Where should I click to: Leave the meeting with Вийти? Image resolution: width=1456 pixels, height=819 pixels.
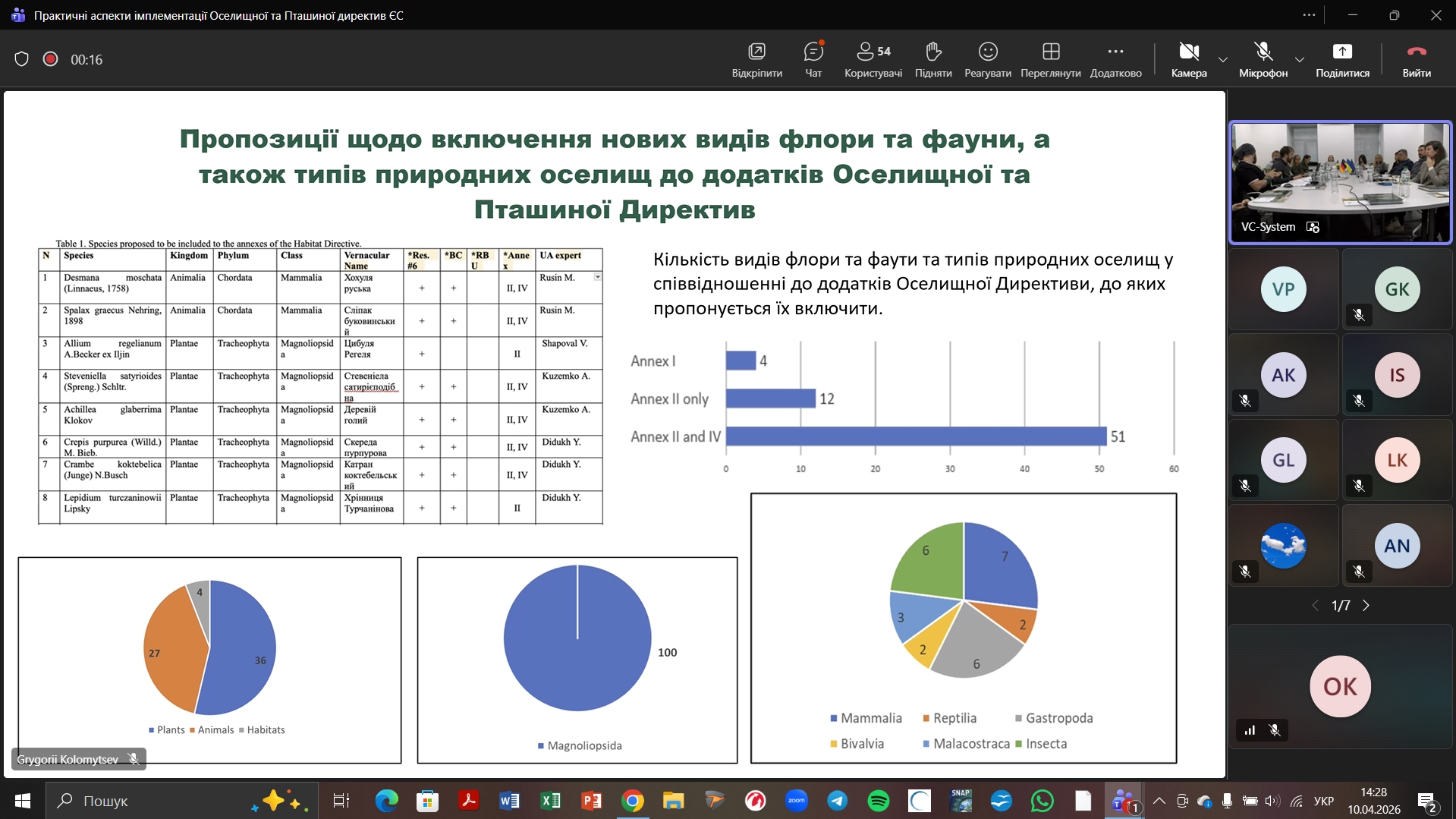1416,52
